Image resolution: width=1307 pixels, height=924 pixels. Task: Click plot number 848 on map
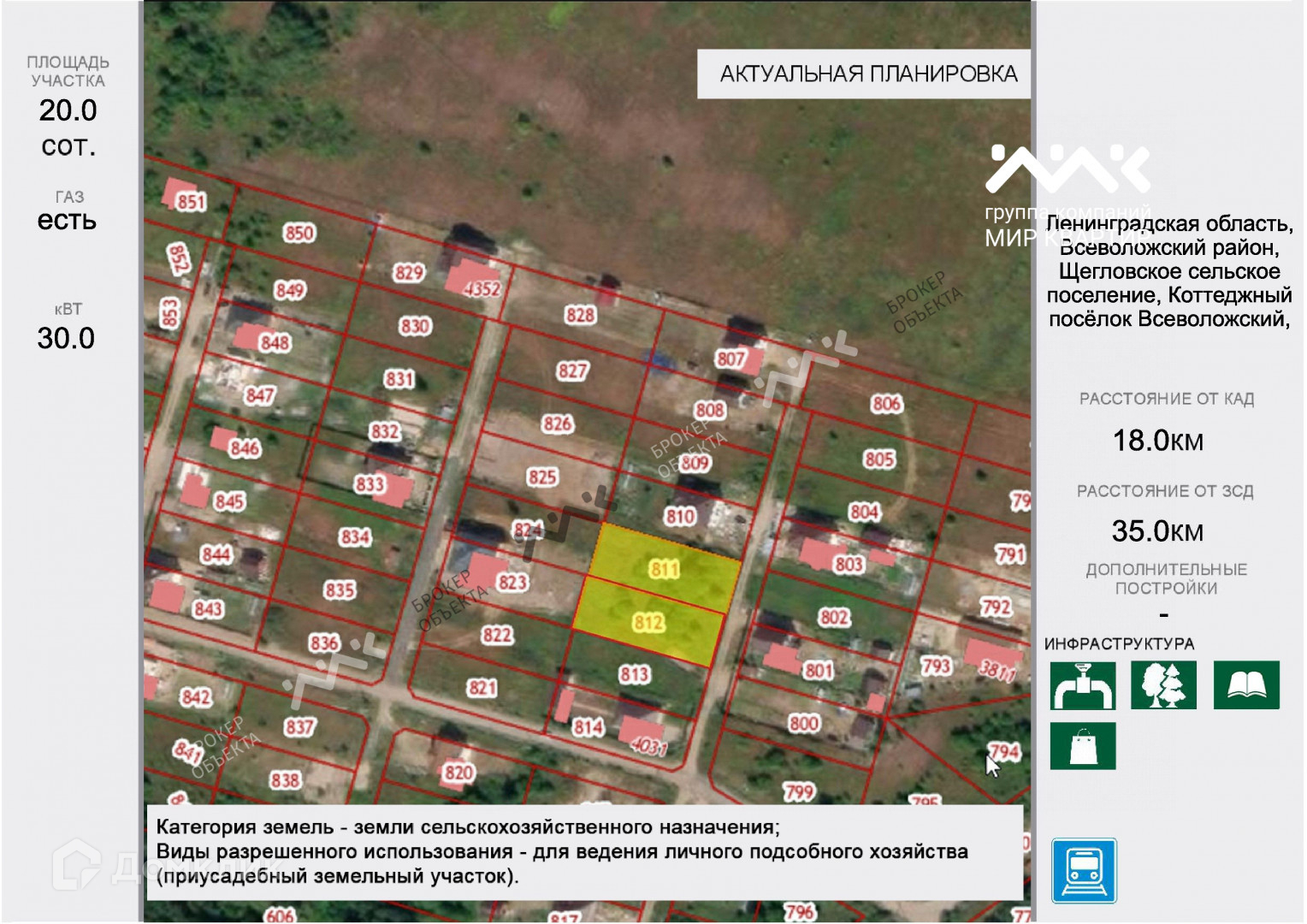(x=275, y=343)
